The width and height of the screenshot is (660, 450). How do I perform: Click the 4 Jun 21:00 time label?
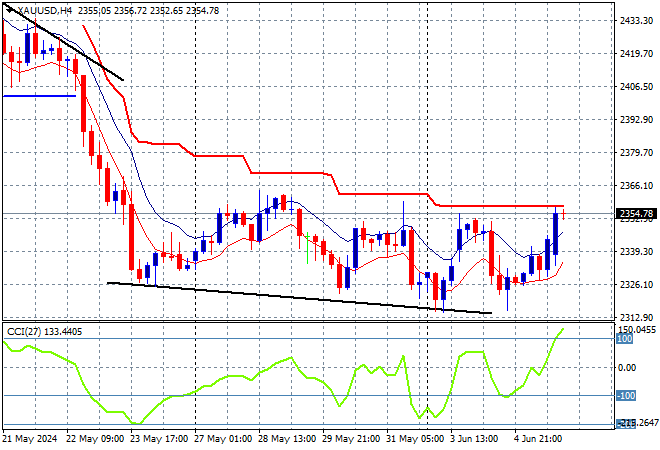[538, 439]
